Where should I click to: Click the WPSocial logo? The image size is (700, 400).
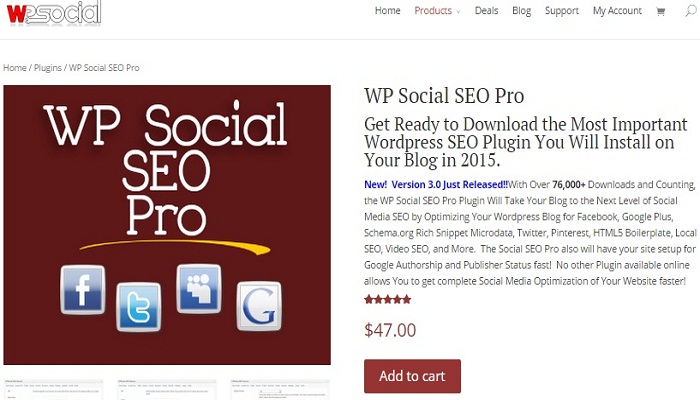click(x=54, y=13)
